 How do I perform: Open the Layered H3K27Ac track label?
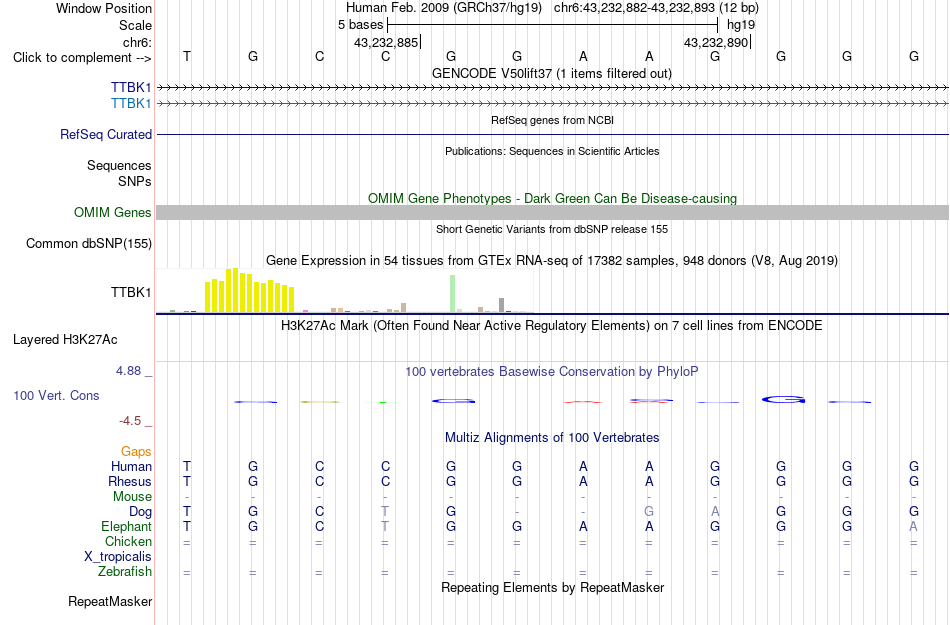pyautogui.click(x=65, y=340)
